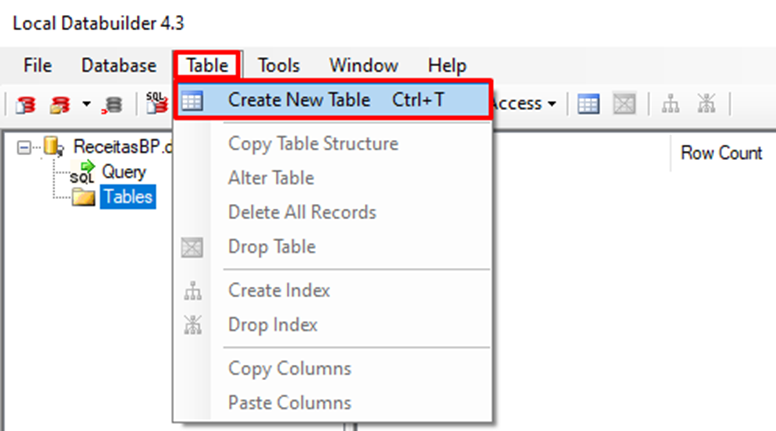Open the Database menu

119,66
